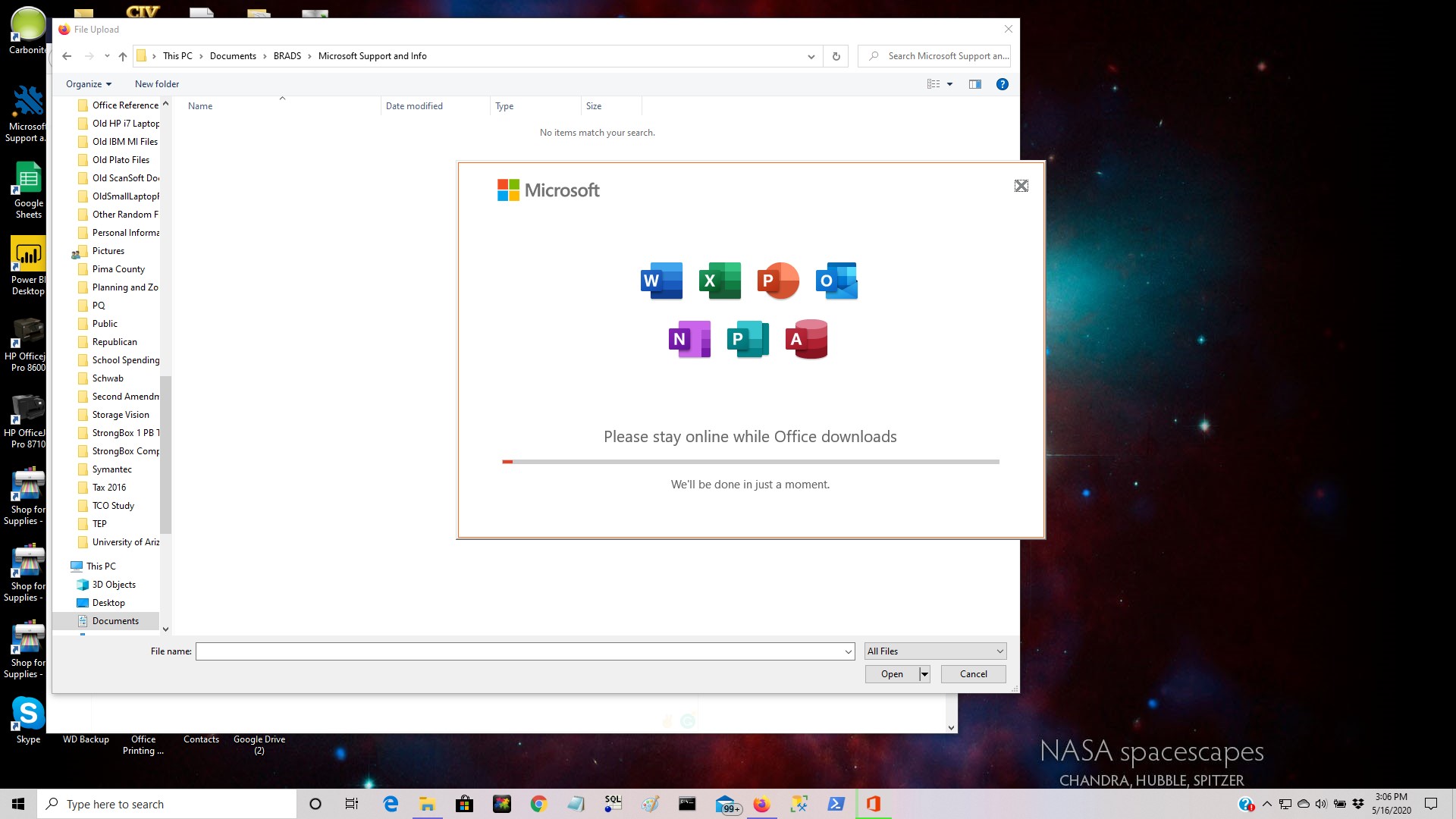
Task: Click the taskbar search box
Action: 167,804
